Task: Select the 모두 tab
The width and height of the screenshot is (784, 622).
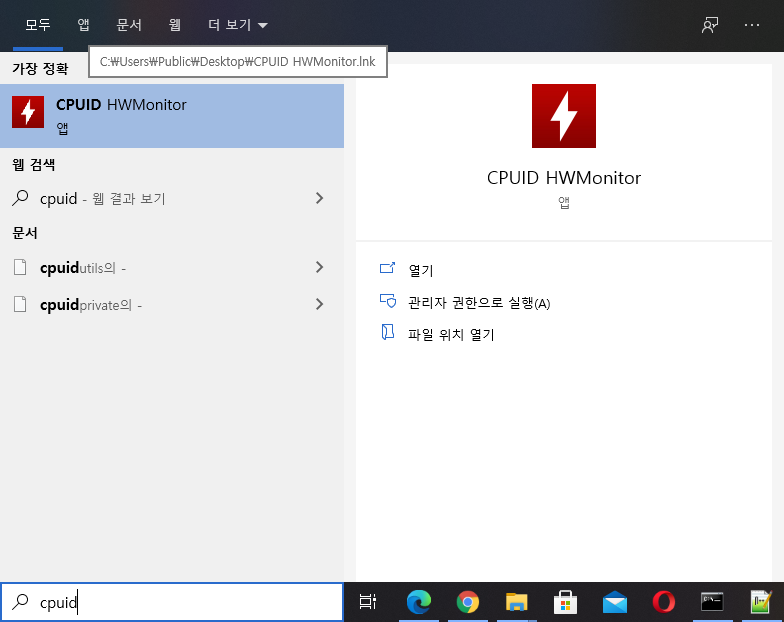Action: coord(38,25)
